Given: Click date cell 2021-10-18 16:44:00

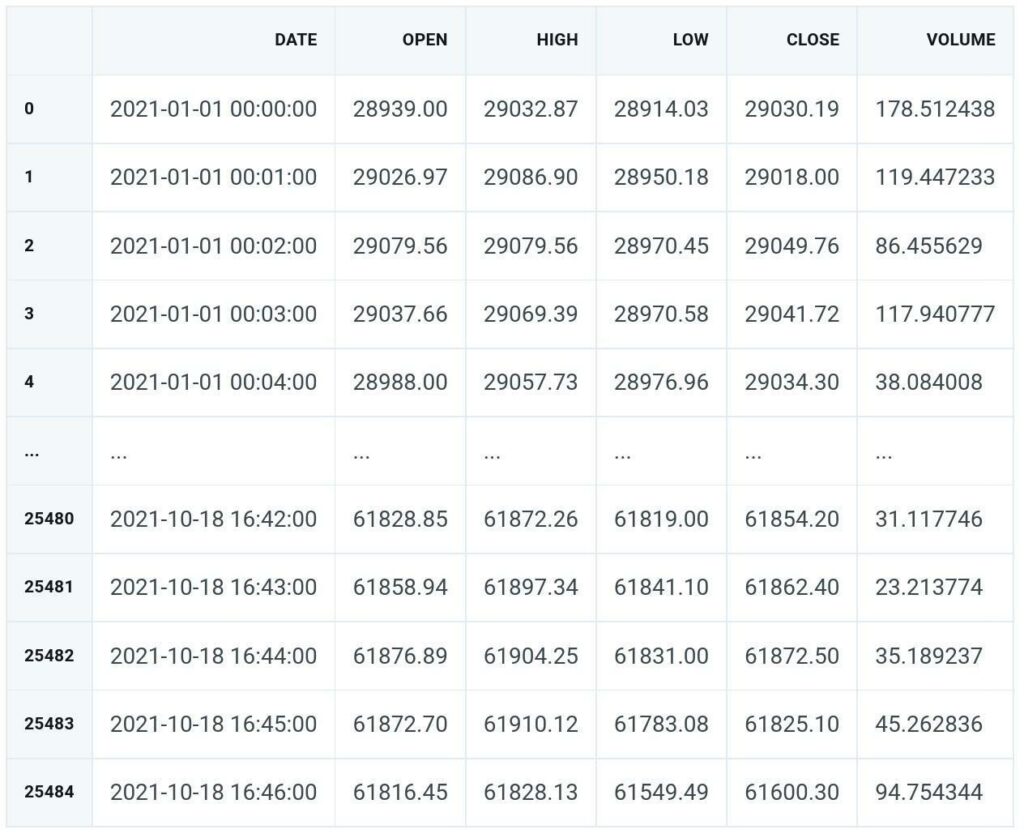Looking at the screenshot, I should (x=214, y=655).
